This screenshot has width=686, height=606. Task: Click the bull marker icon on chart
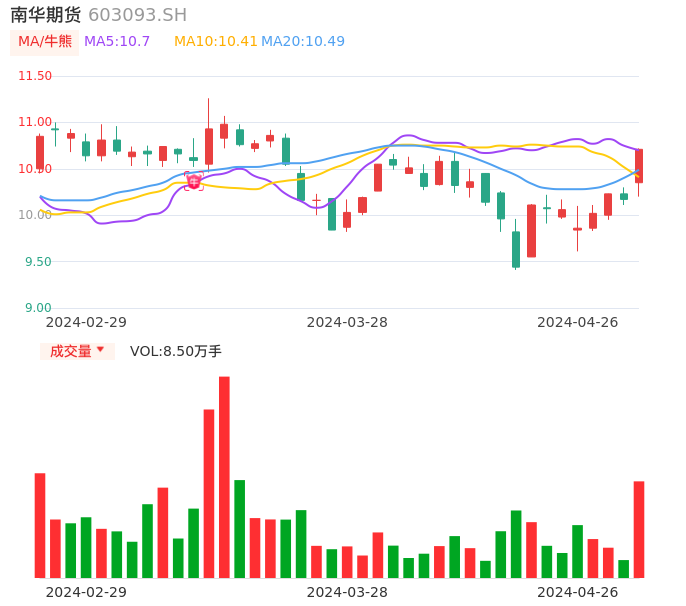(193, 181)
